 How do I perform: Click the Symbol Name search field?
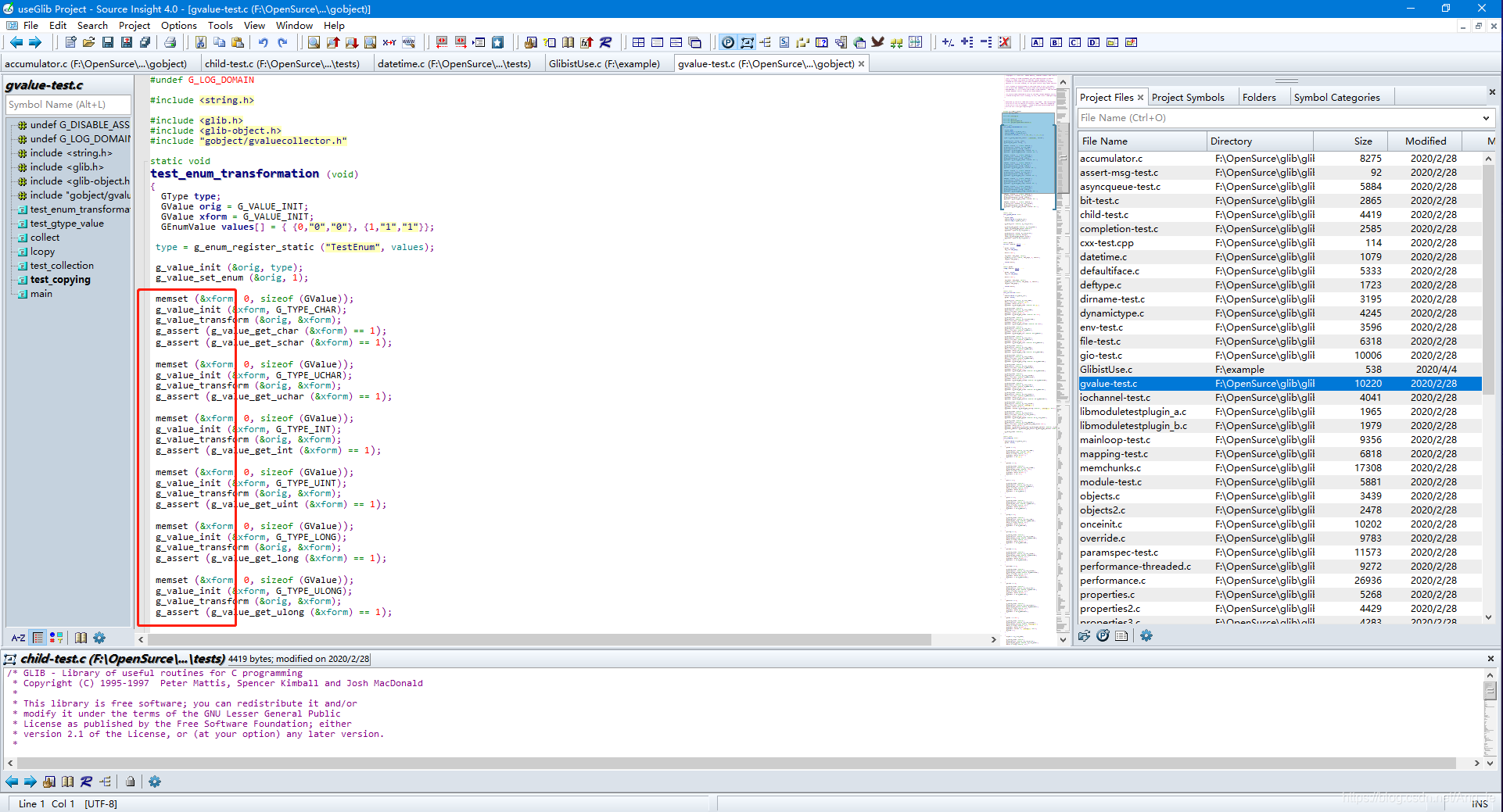[68, 105]
